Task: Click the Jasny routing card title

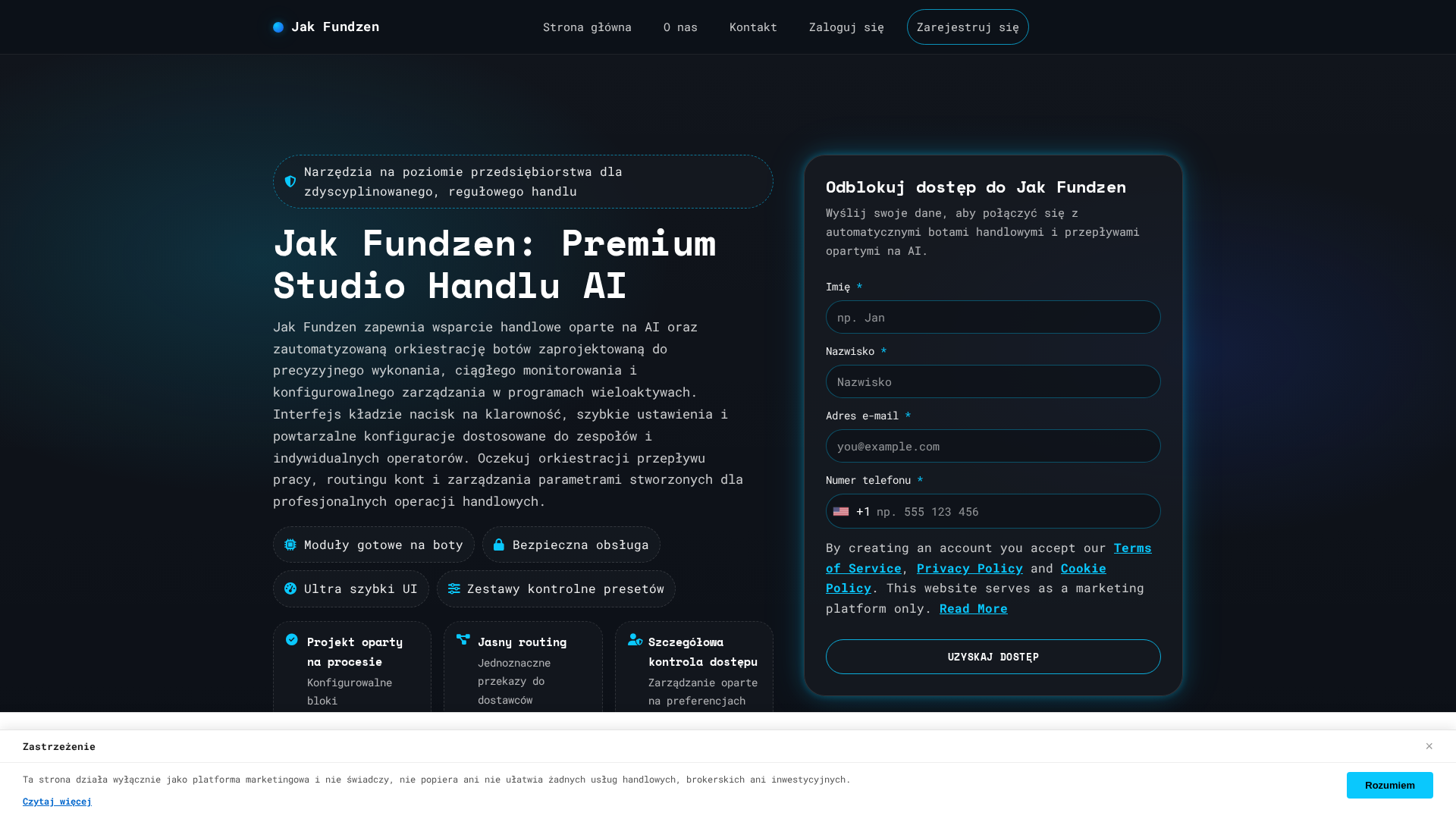Action: coord(522,642)
